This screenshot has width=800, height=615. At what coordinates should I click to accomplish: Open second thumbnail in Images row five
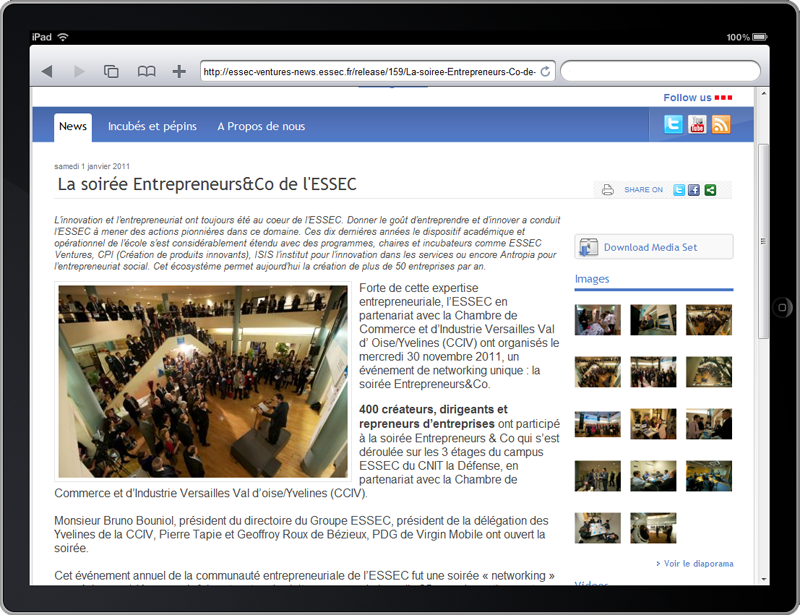click(653, 528)
